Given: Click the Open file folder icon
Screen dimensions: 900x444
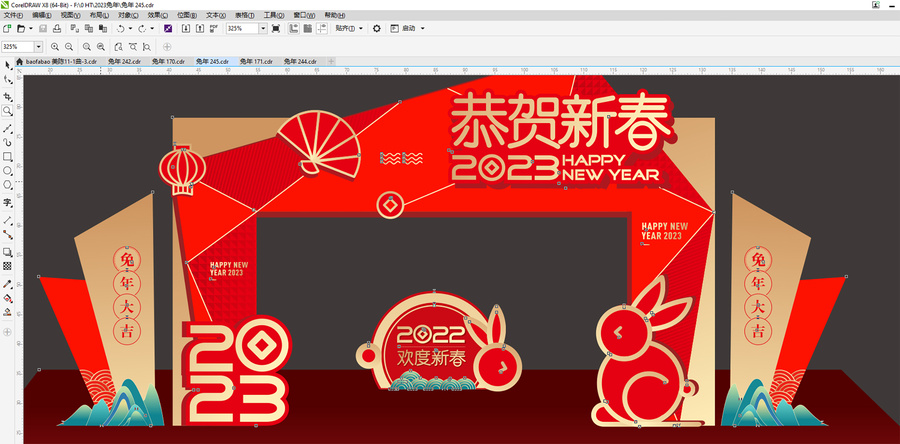Looking at the screenshot, I should pos(21,28).
